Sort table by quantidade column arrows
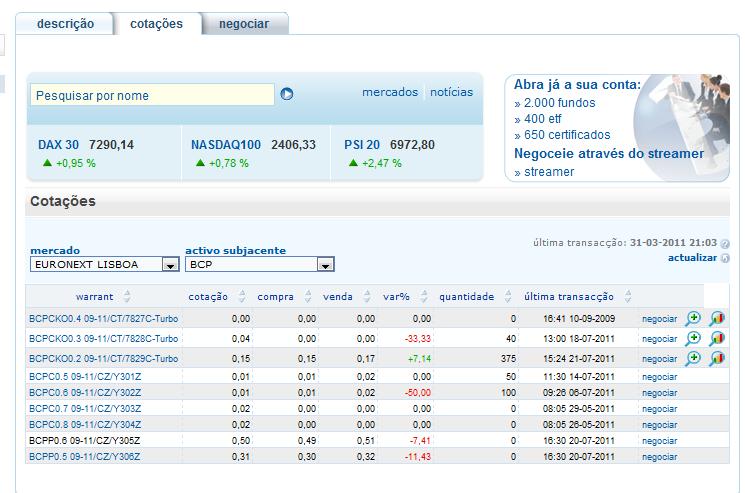Image resolution: width=745 pixels, height=493 pixels. click(x=508, y=296)
